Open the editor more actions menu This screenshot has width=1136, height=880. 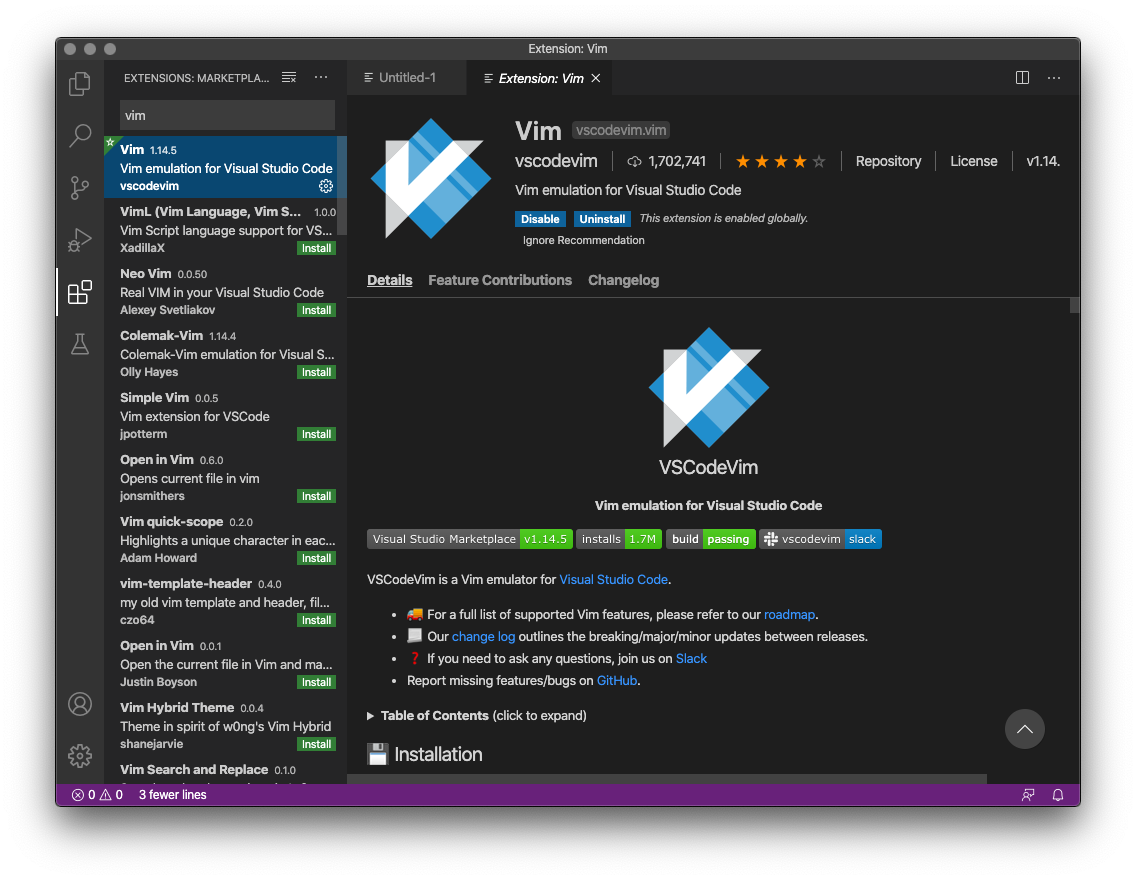coord(1054,77)
